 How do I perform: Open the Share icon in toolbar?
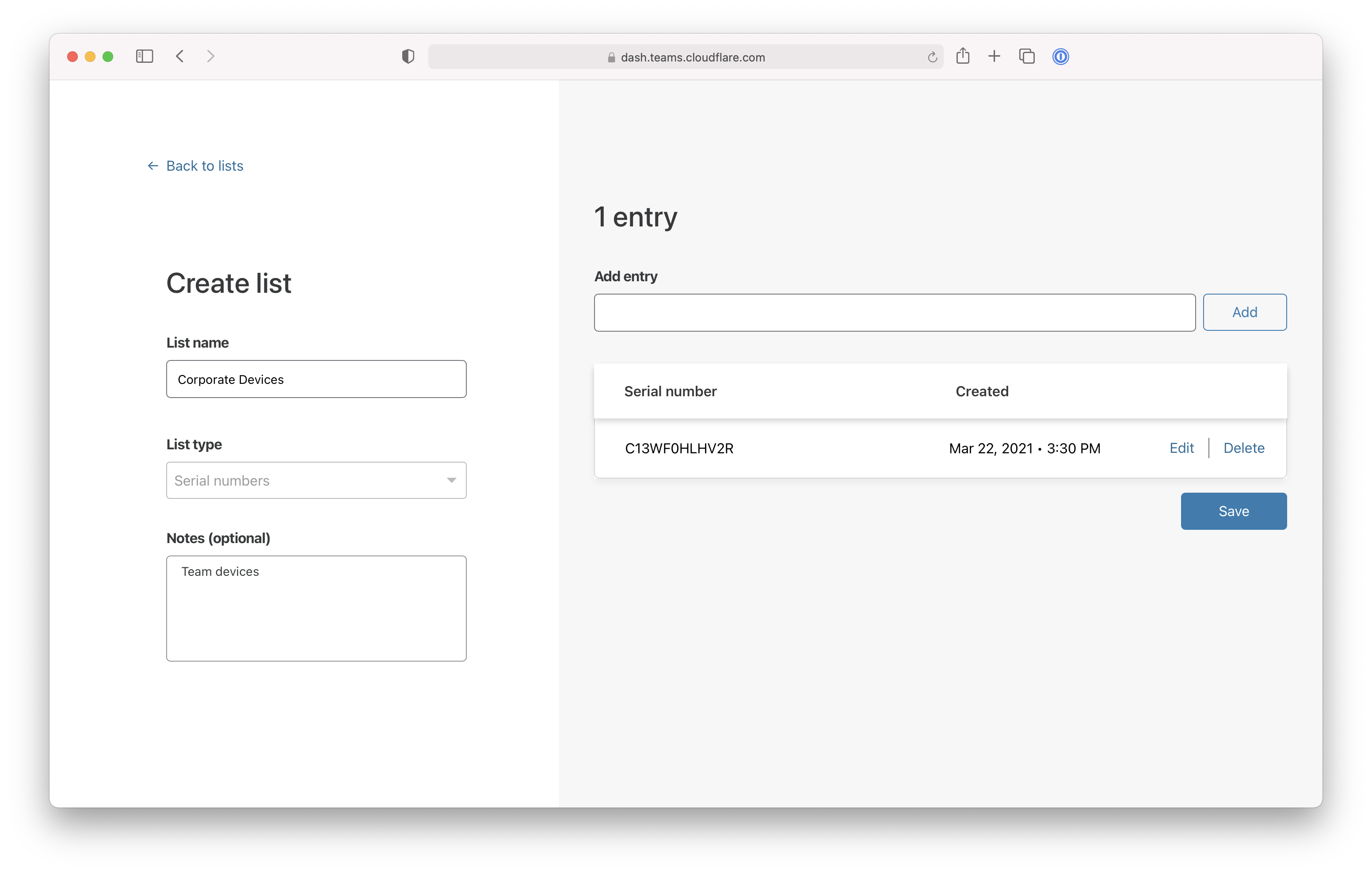pyautogui.click(x=963, y=56)
